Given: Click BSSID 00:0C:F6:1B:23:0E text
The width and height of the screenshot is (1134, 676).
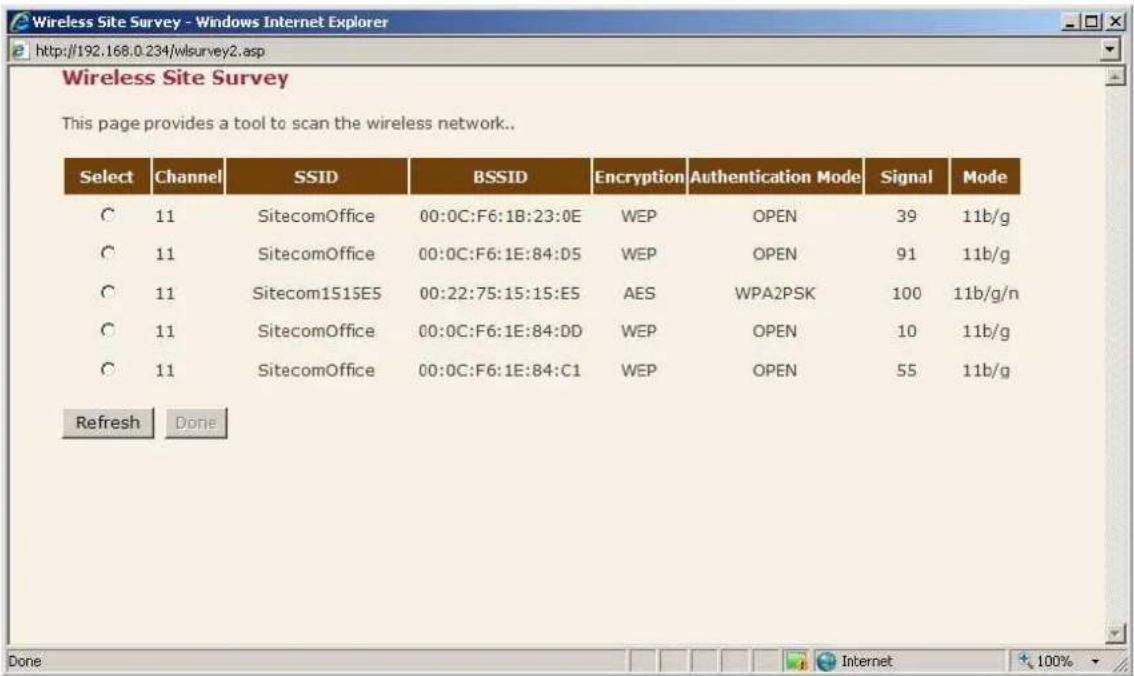Looking at the screenshot, I should [500, 216].
